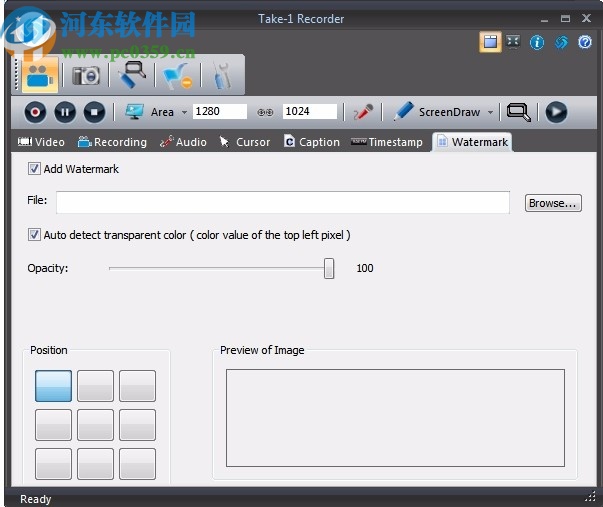Click the toolbar grip handle
Viewport: 603px width, 507px height.
(16, 75)
